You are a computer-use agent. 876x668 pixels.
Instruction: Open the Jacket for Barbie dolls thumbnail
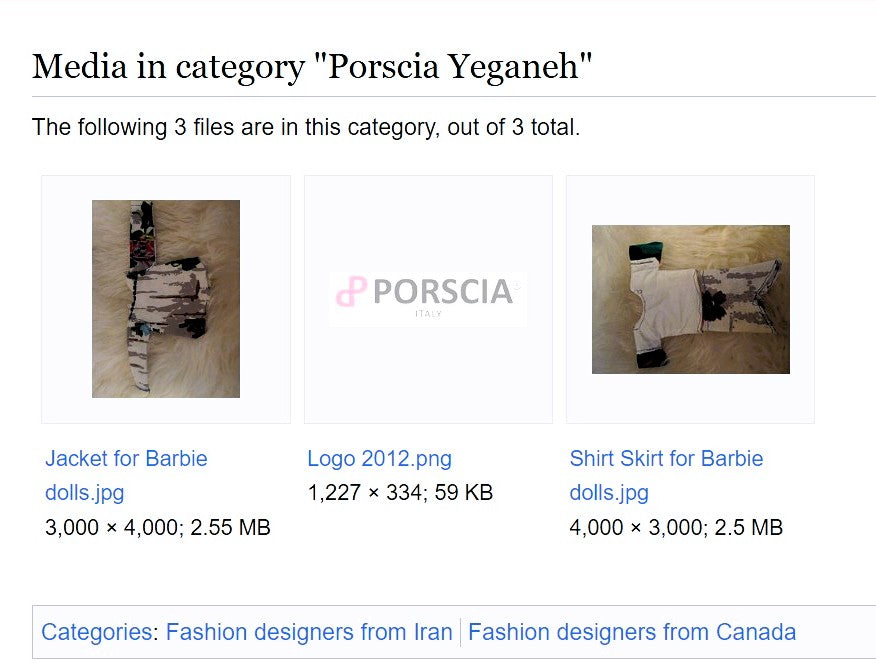[165, 298]
